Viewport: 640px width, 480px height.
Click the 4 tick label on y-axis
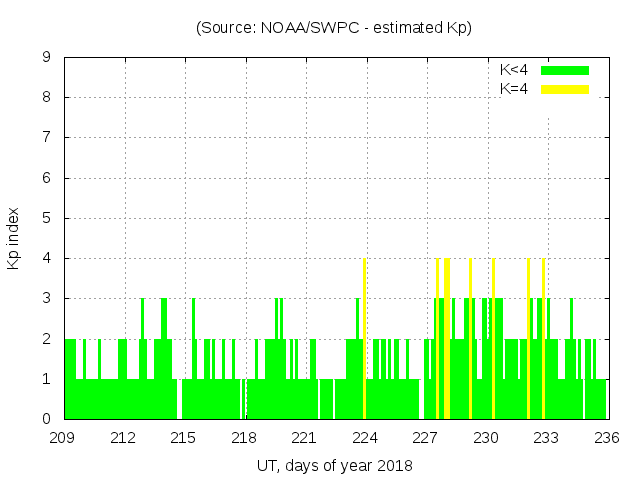(x=46, y=258)
